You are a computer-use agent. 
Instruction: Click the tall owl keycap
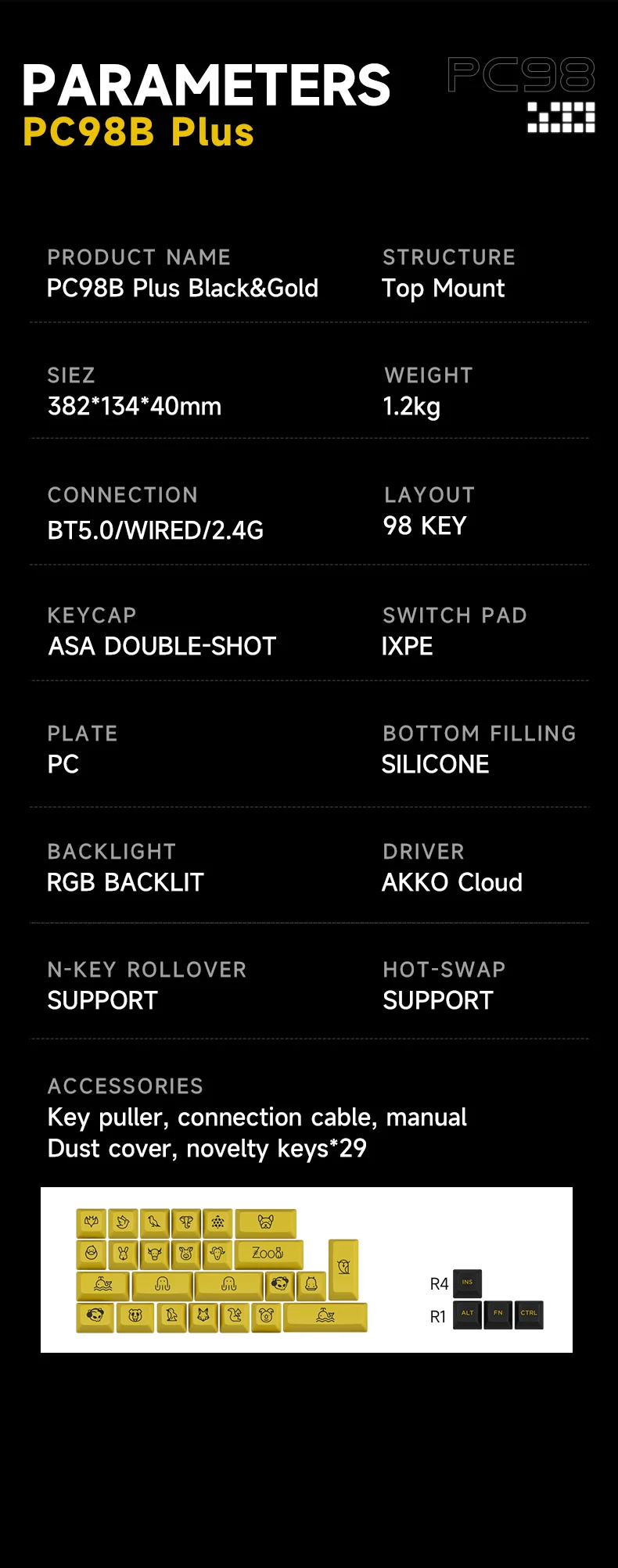[x=343, y=1268]
